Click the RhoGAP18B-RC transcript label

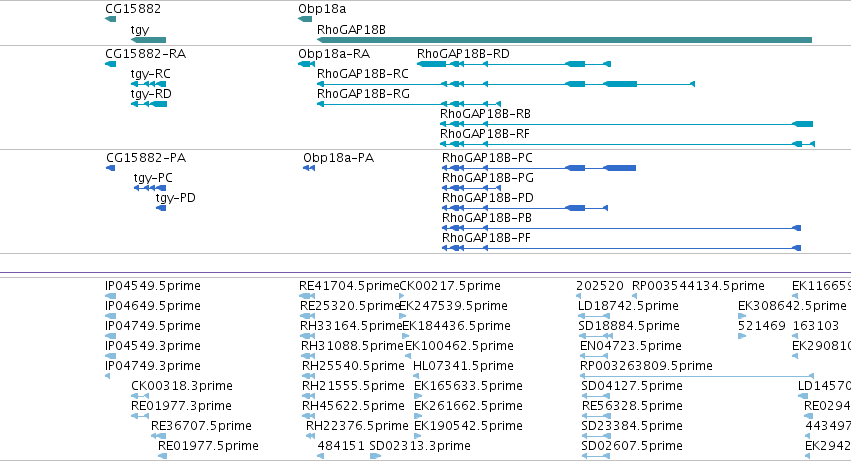[x=363, y=74]
